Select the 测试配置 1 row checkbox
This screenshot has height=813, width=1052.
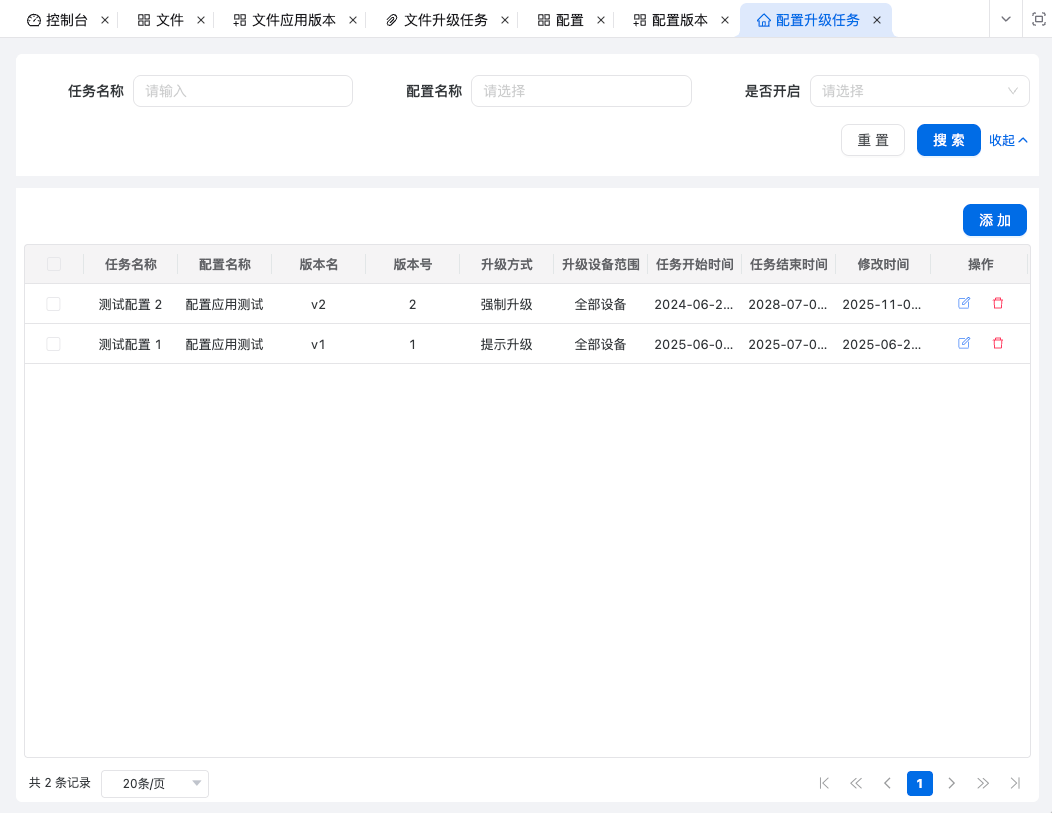[54, 344]
